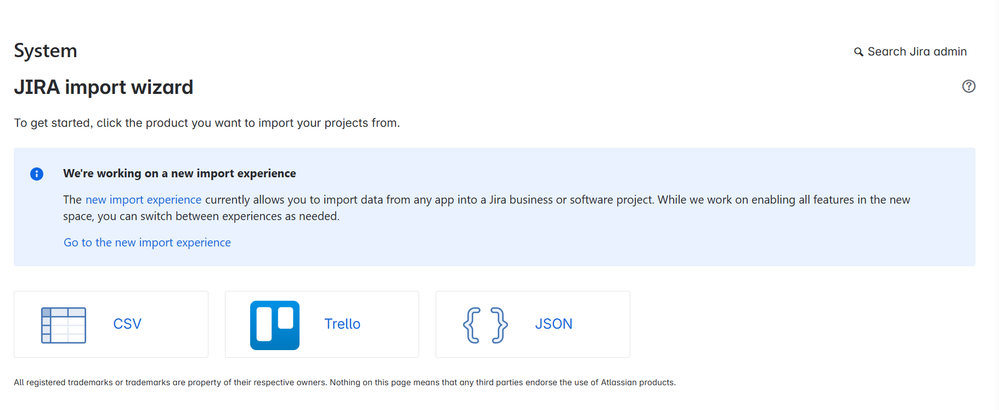This screenshot has width=999, height=410.
Task: Select the CSV spreadsheet icon
Action: pyautogui.click(x=64, y=325)
